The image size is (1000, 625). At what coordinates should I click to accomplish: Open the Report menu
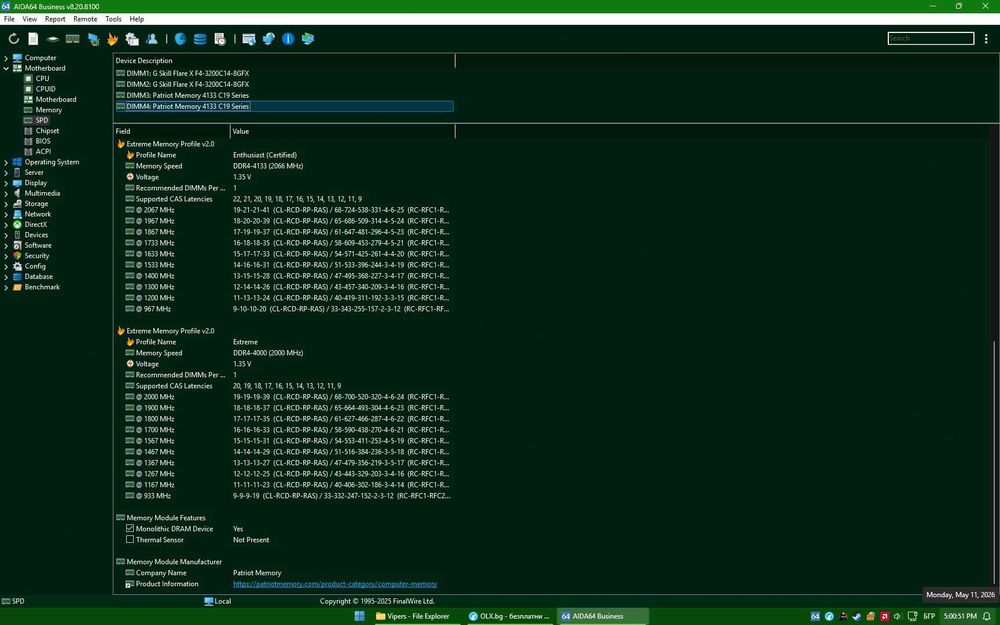(55, 19)
